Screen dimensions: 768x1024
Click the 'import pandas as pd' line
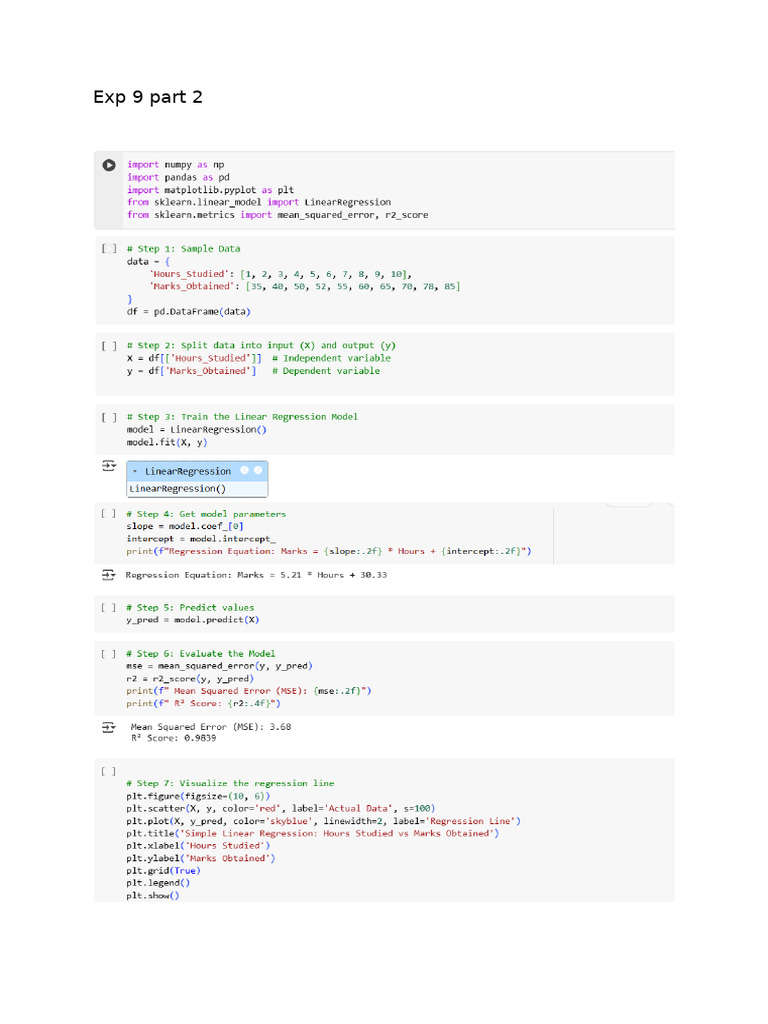[x=178, y=177]
